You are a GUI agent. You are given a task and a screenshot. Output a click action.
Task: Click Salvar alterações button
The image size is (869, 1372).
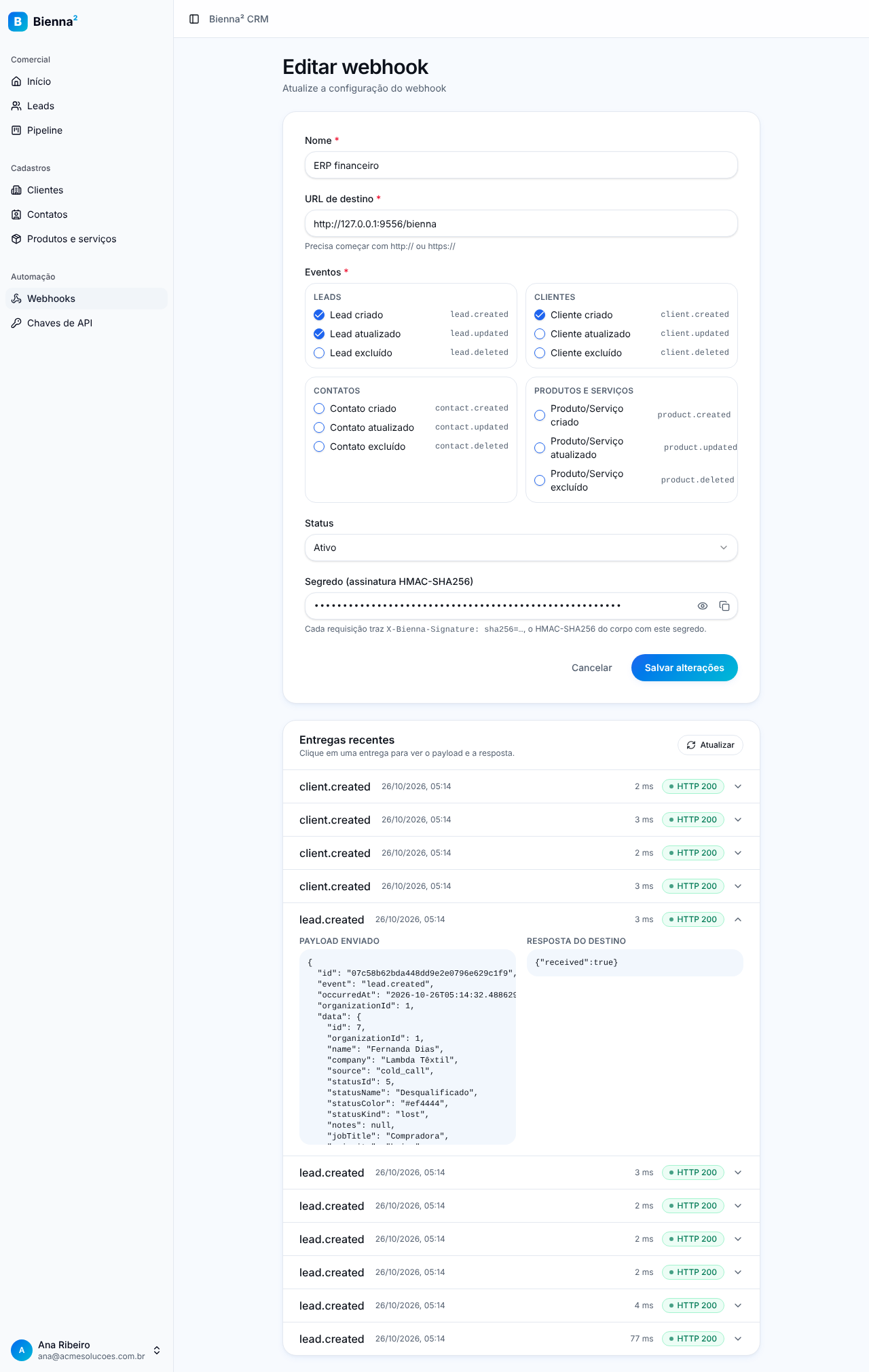[684, 668]
